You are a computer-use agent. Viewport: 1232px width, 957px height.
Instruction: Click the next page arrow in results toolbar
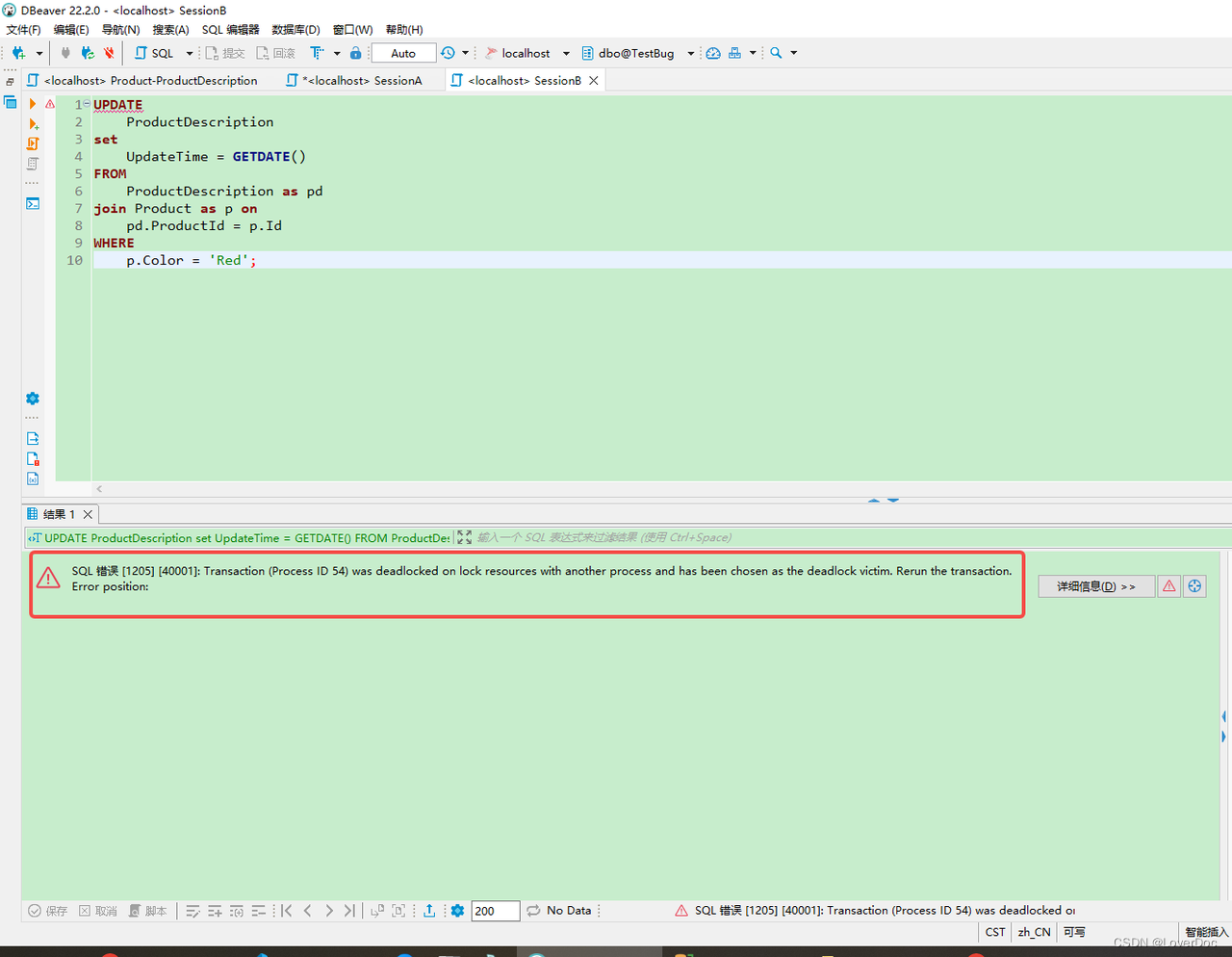click(x=329, y=911)
